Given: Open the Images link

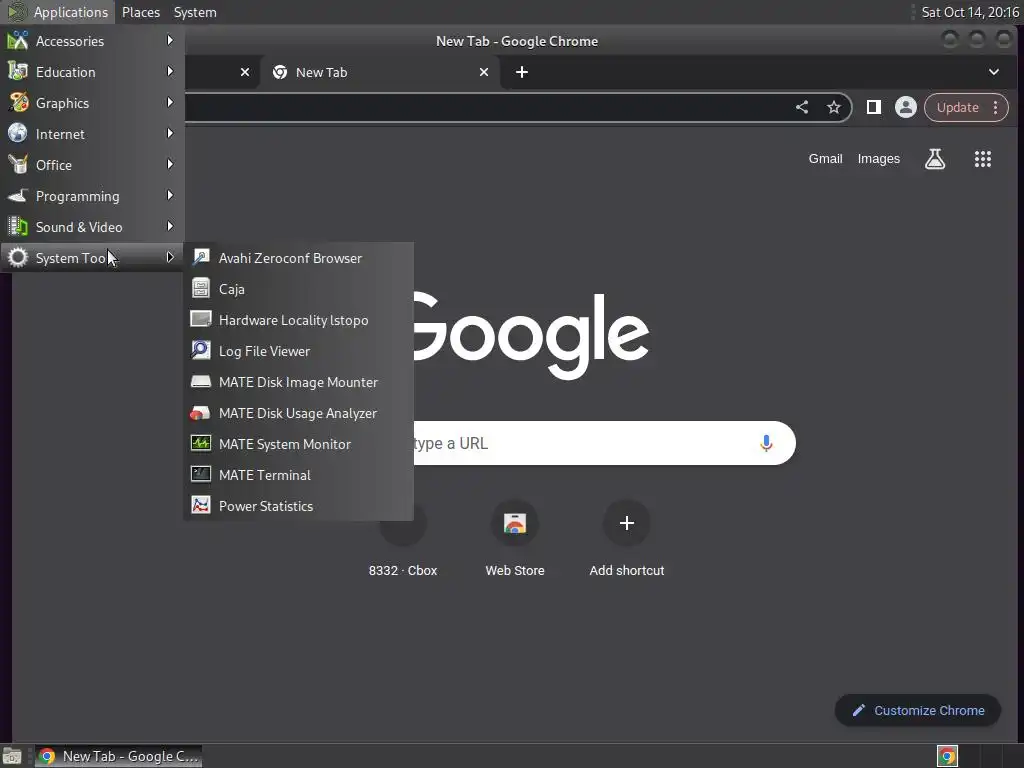Looking at the screenshot, I should click(878, 159).
